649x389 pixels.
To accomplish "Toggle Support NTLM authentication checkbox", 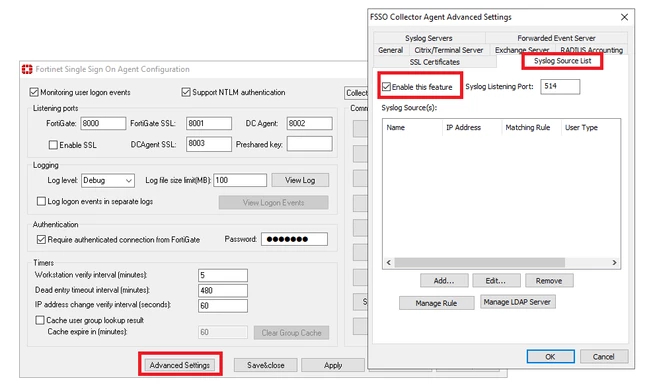I will [x=186, y=92].
